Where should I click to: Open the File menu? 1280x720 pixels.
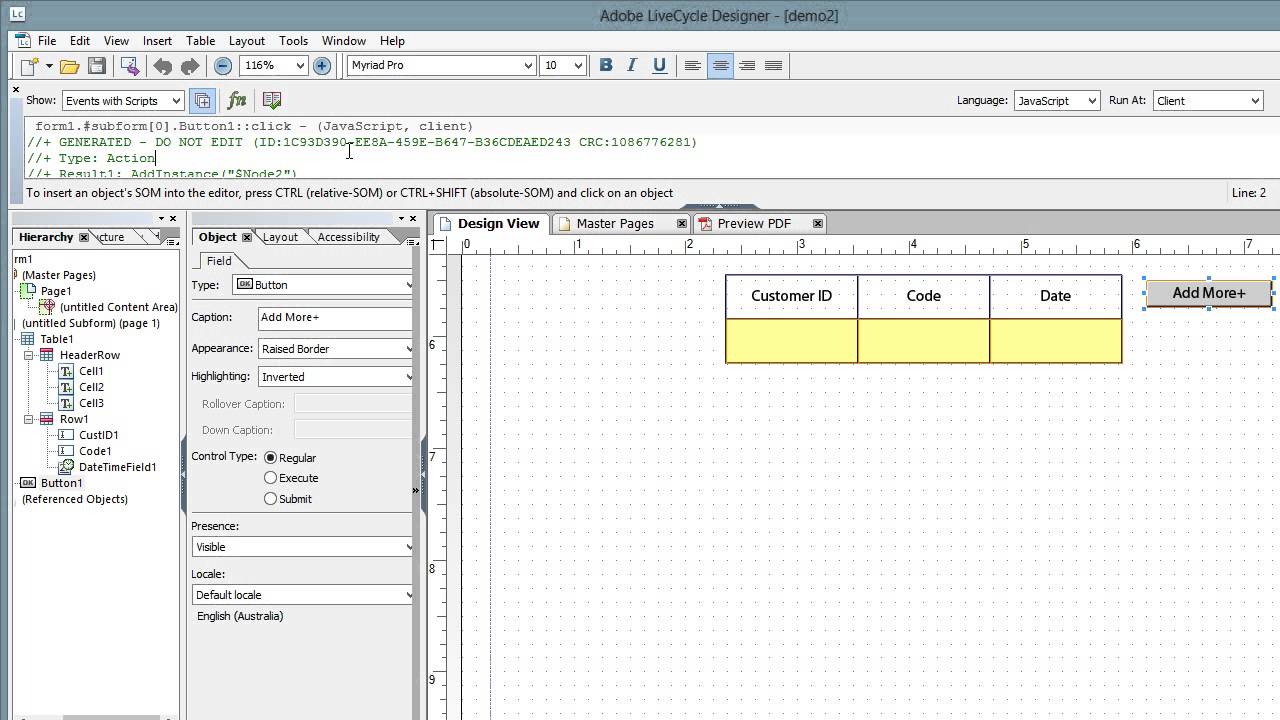47,41
